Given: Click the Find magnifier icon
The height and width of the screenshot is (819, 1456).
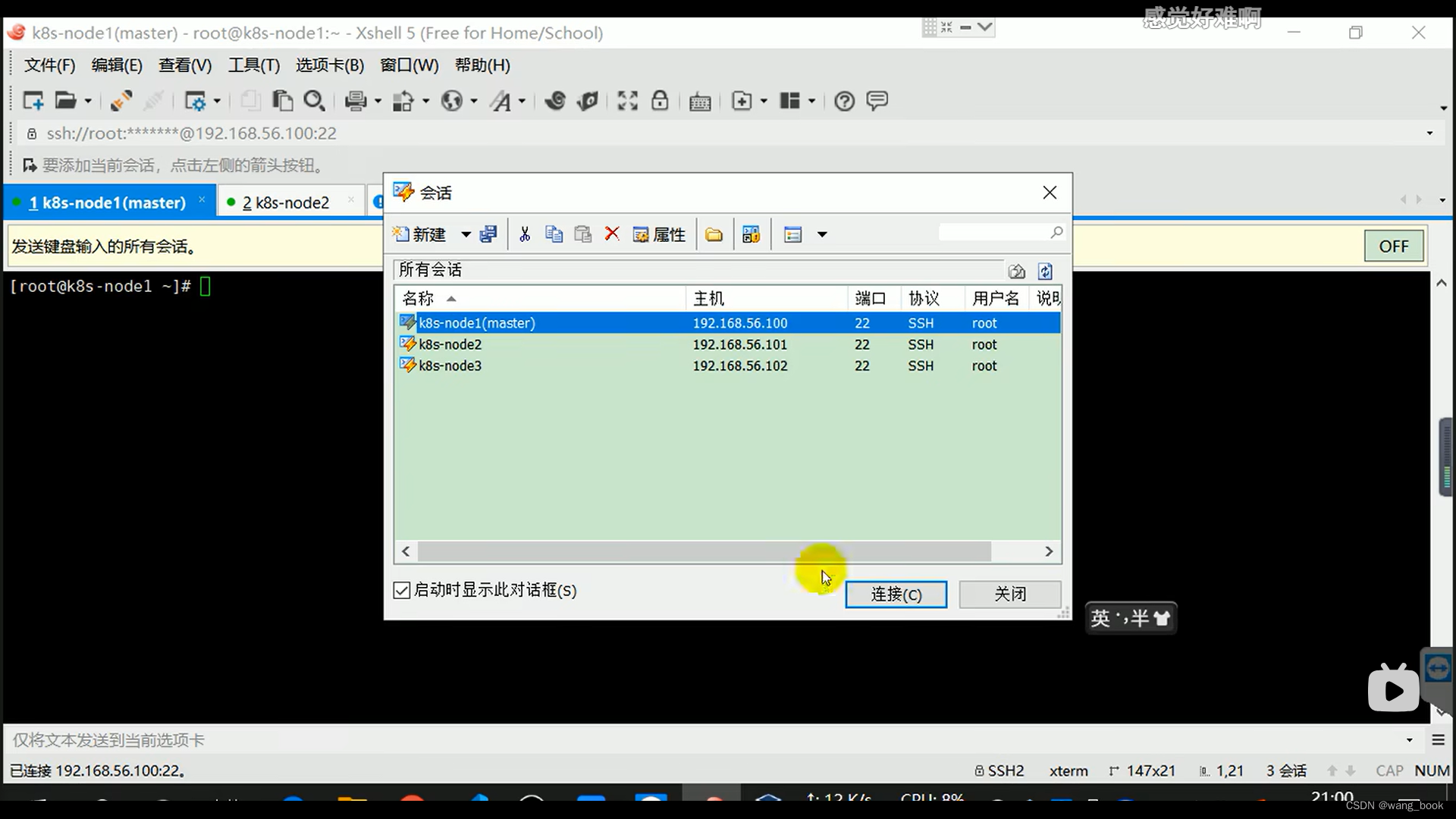Looking at the screenshot, I should click(314, 101).
